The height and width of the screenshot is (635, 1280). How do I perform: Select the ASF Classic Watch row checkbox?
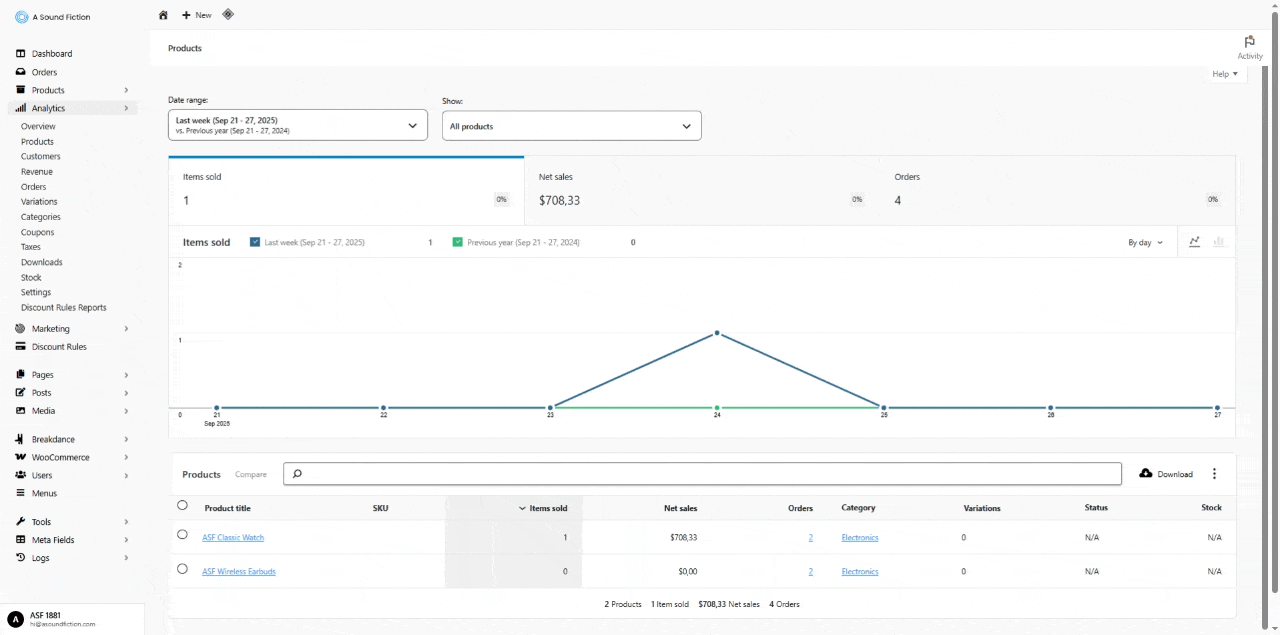point(182,534)
